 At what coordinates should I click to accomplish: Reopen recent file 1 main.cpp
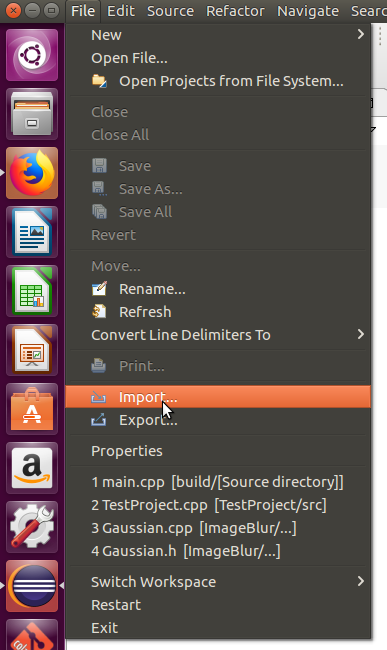pyautogui.click(x=218, y=482)
